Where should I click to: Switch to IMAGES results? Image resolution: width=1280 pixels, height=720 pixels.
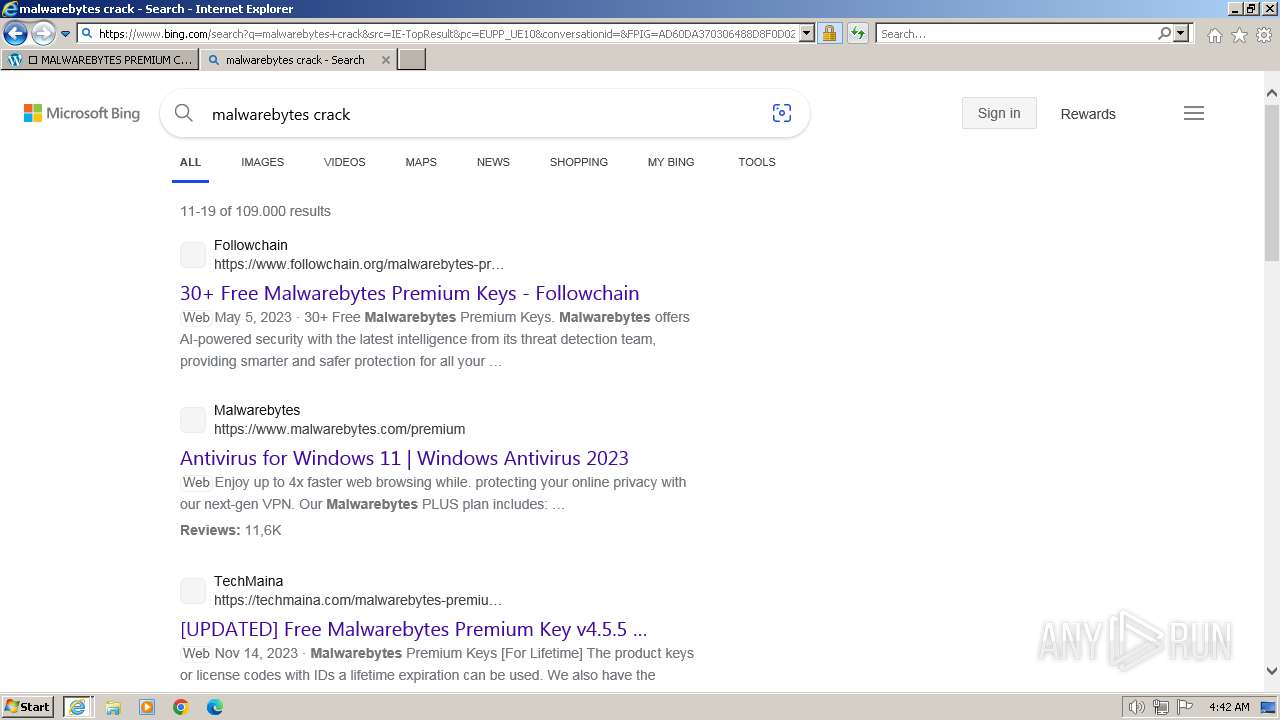click(x=262, y=162)
